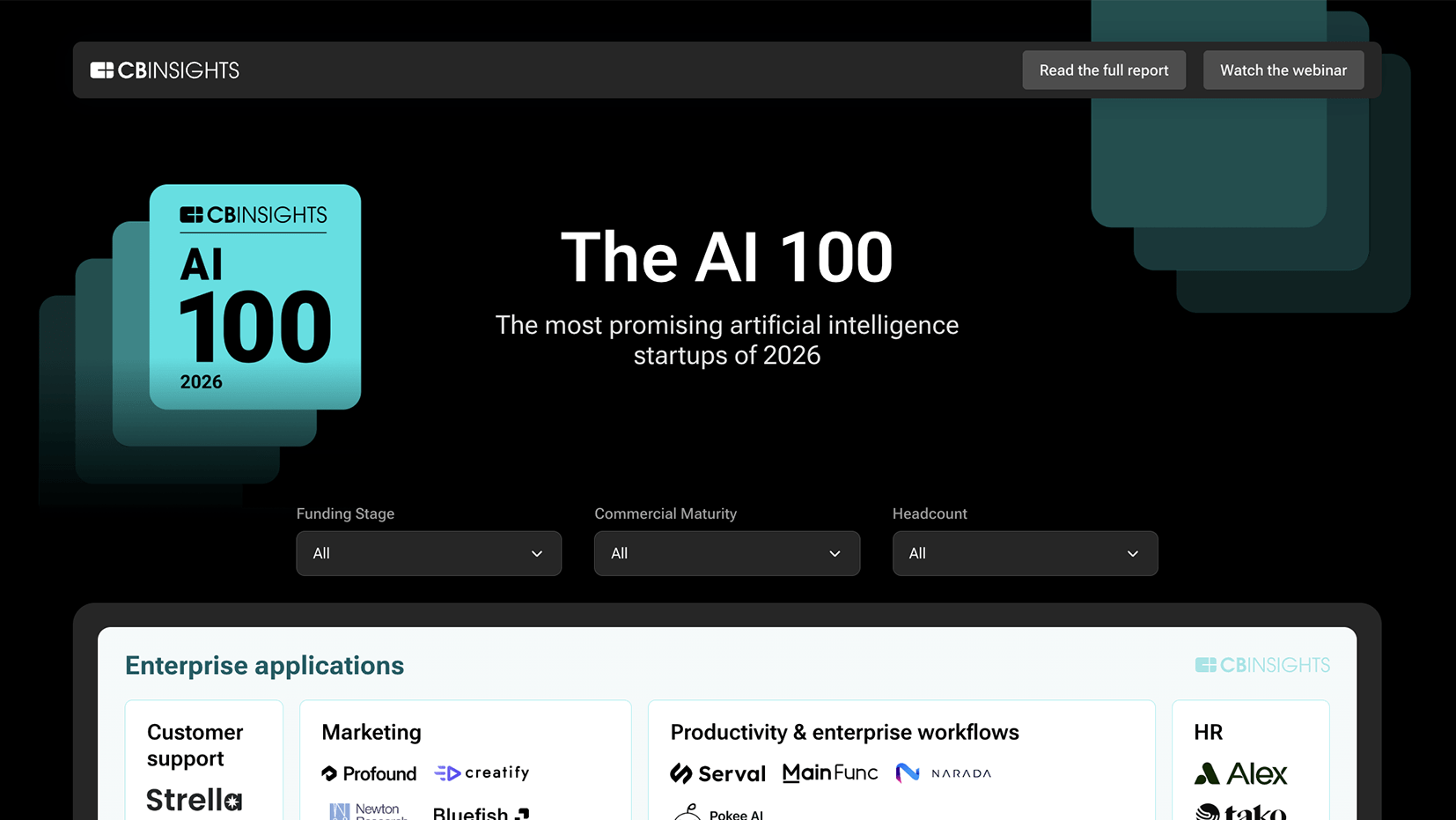Screen dimensions: 1456x820
Task: Open the Narada company logo
Action: (x=944, y=773)
